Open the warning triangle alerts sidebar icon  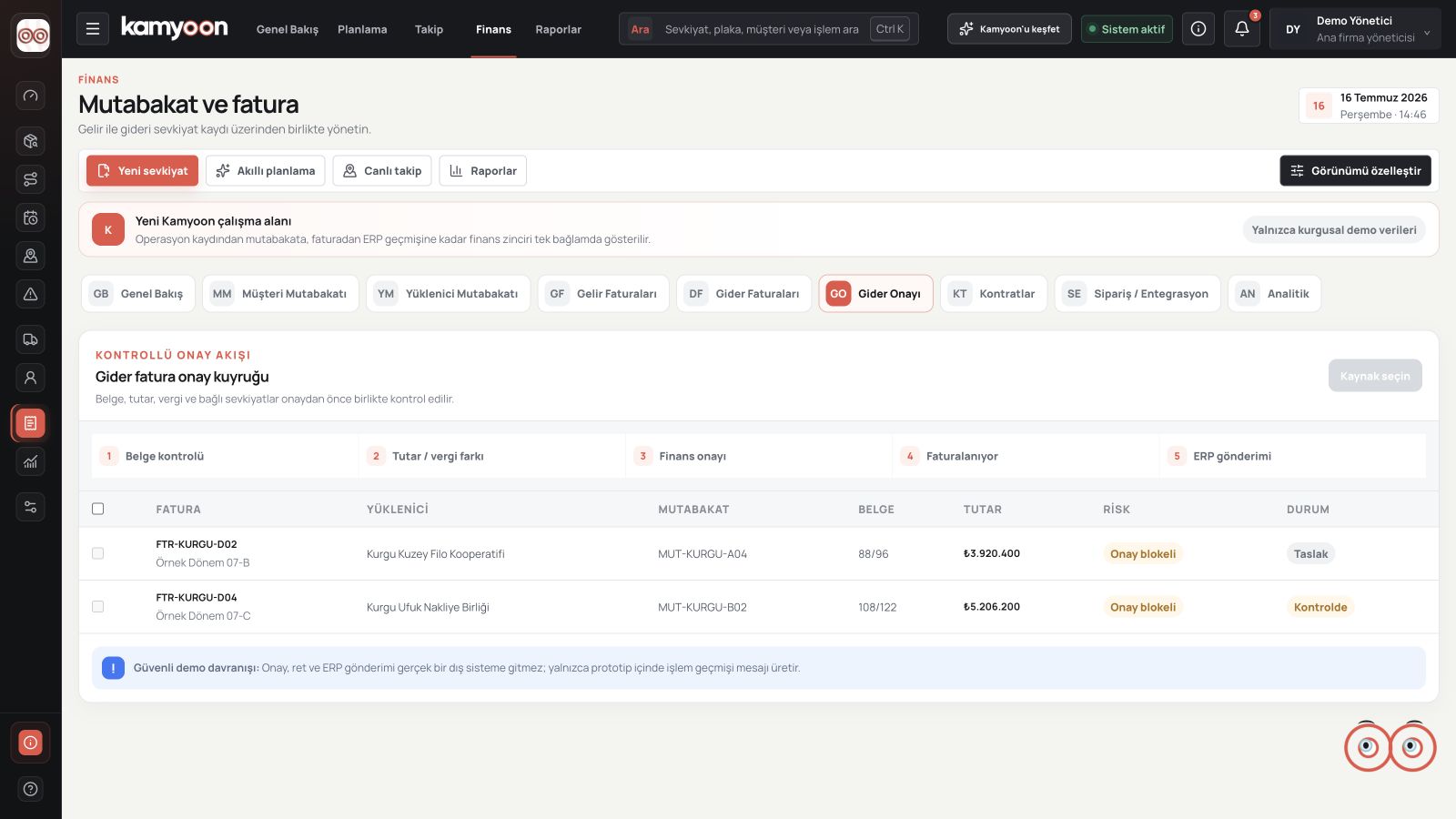coord(30,294)
